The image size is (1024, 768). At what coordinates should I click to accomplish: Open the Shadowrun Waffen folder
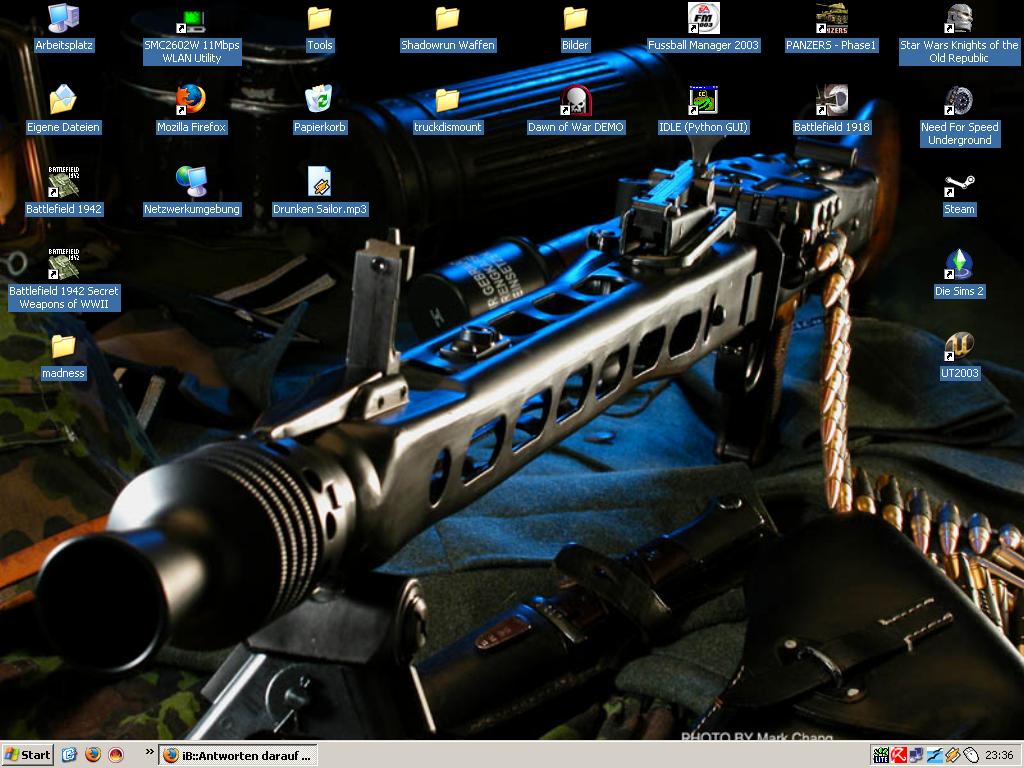click(x=447, y=19)
